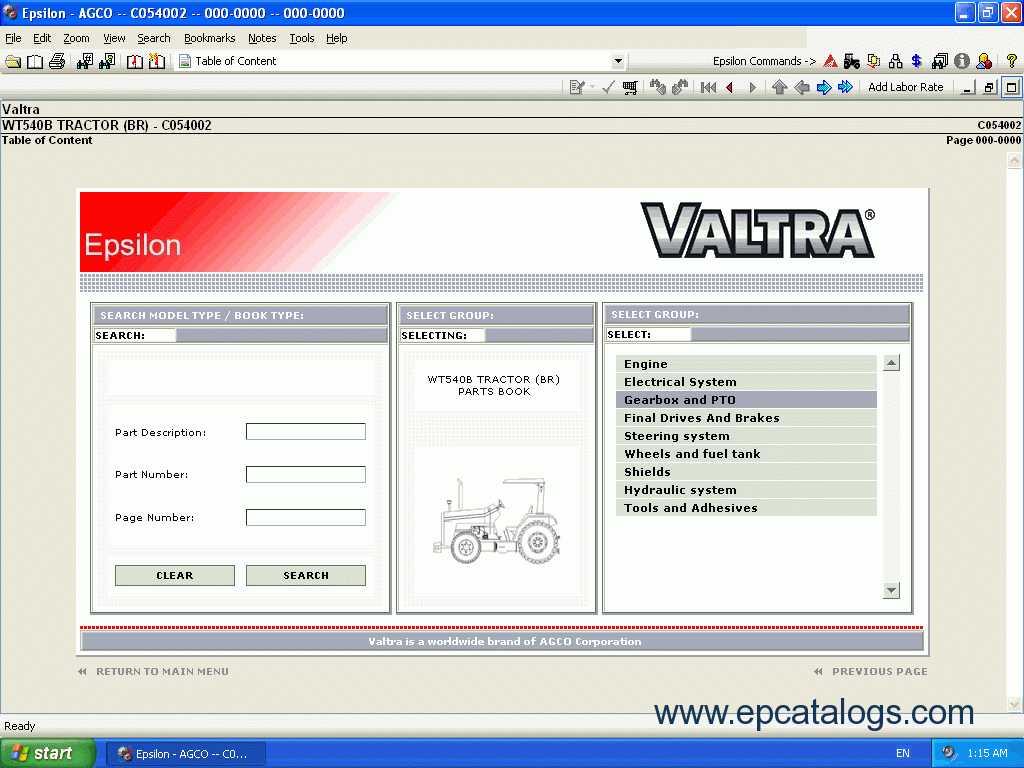The image size is (1024, 768).
Task: Select Final Drives And Brakes group
Action: pos(746,418)
